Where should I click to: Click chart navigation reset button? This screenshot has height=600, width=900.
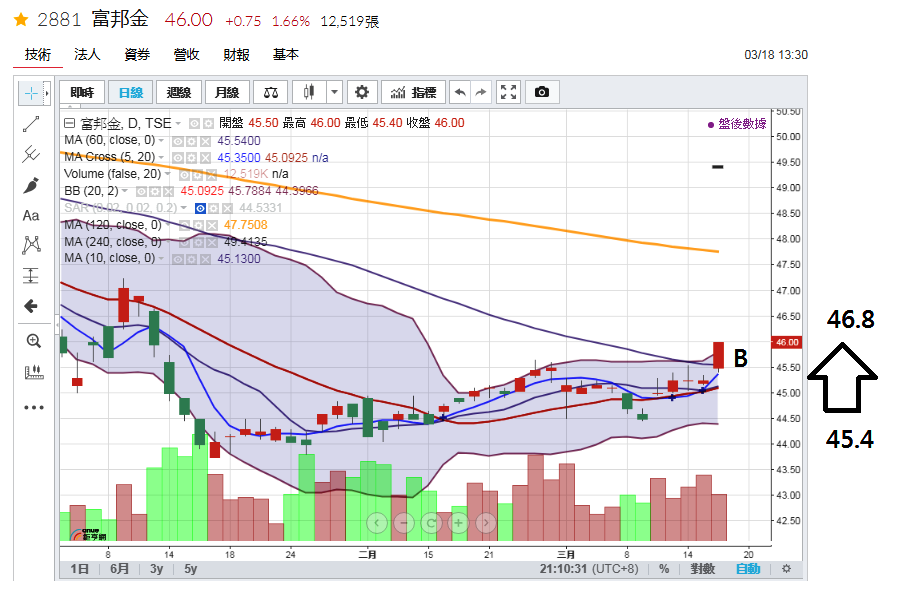click(x=431, y=523)
